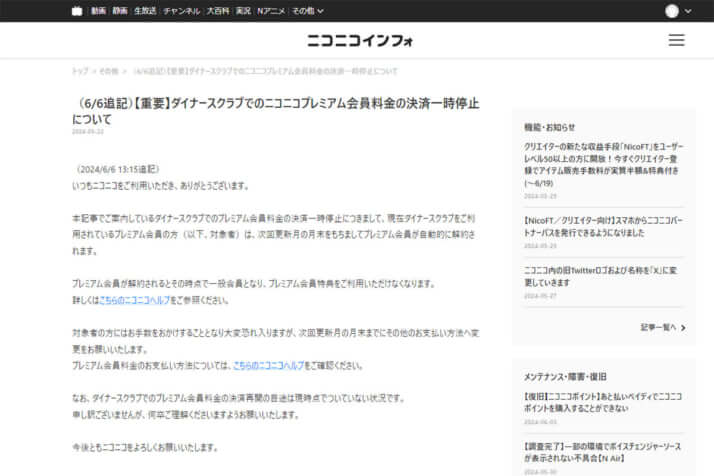
Task: Open チャンネル in top navigation
Action: (181, 11)
